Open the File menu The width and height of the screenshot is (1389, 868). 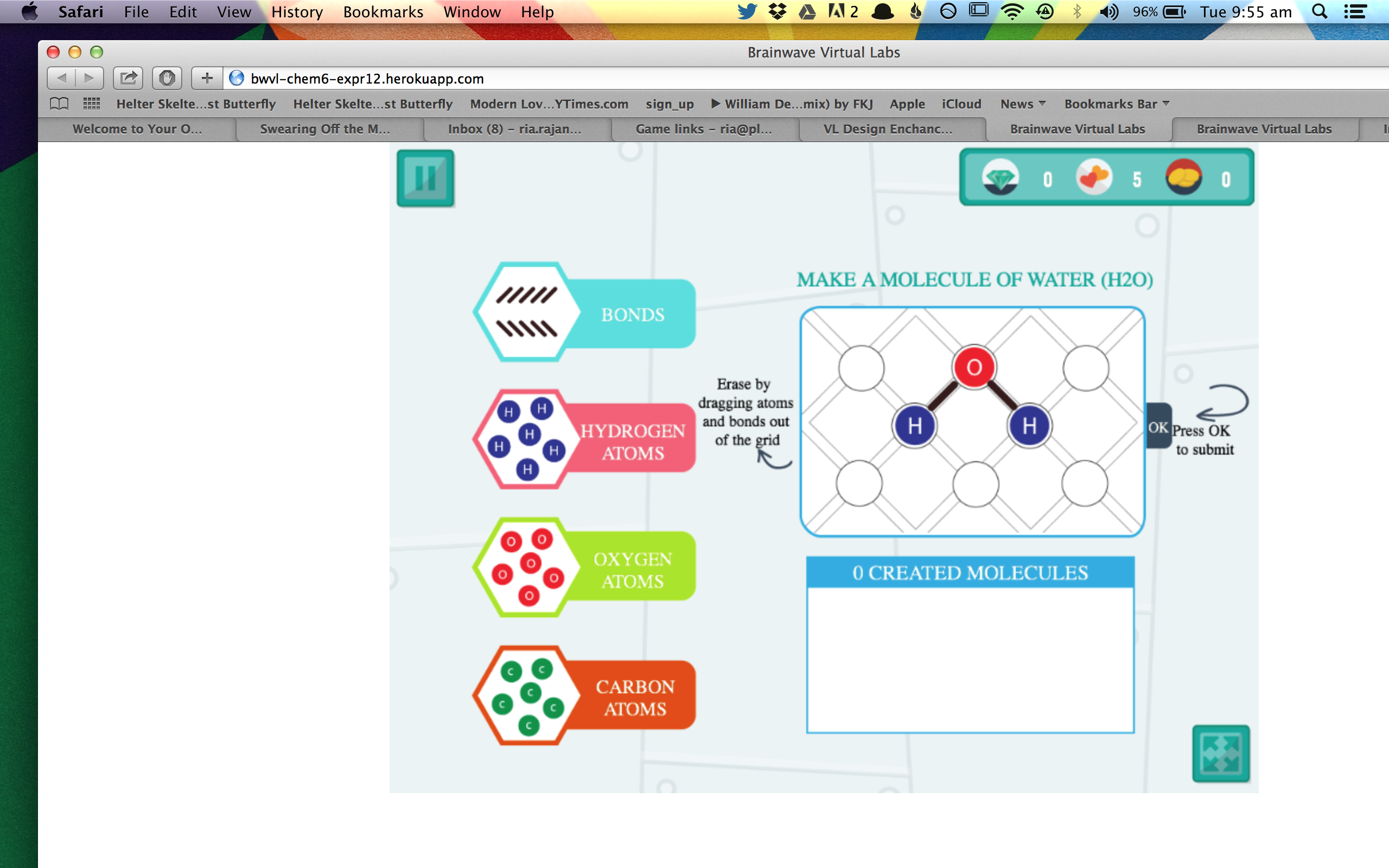tap(136, 11)
